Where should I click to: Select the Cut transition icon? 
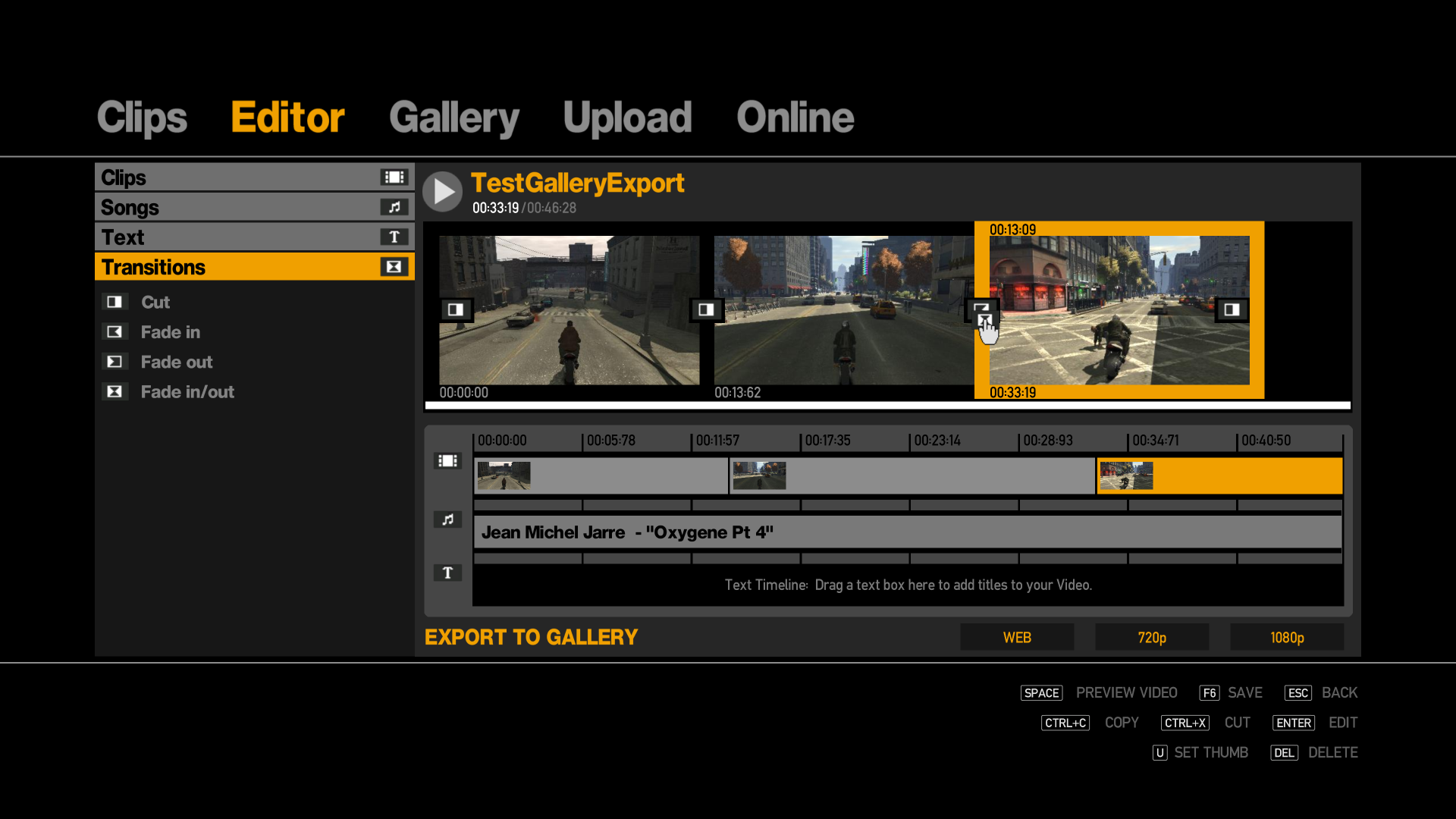[114, 301]
